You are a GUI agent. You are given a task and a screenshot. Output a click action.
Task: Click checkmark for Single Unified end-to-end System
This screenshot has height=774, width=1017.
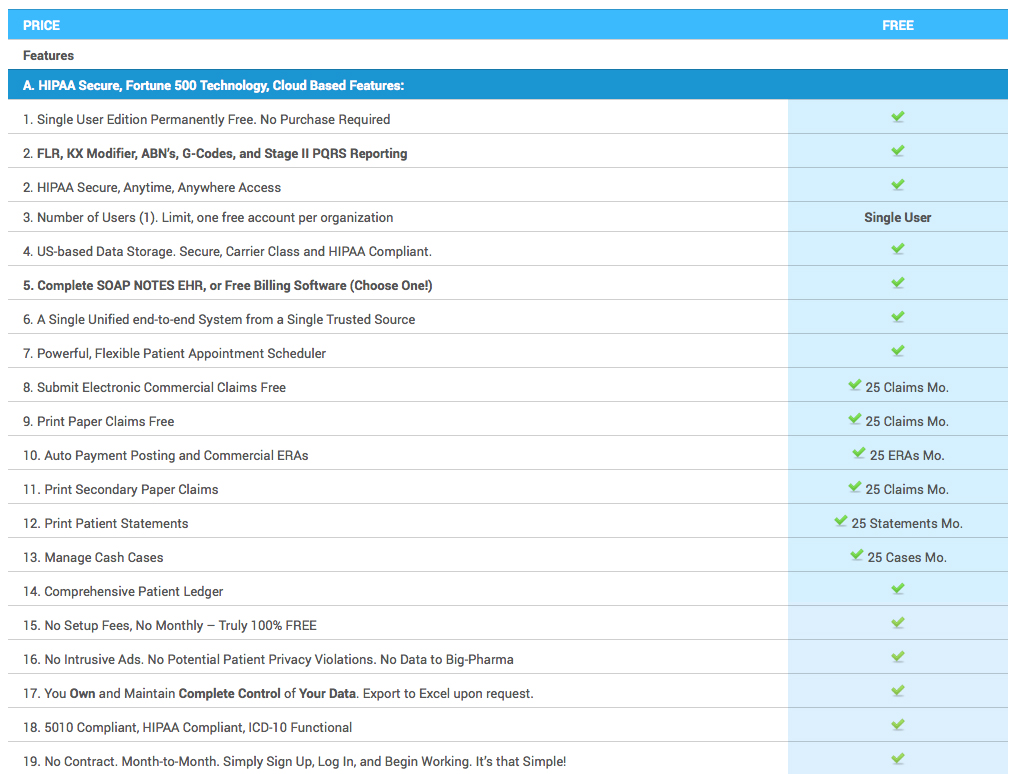(x=898, y=317)
